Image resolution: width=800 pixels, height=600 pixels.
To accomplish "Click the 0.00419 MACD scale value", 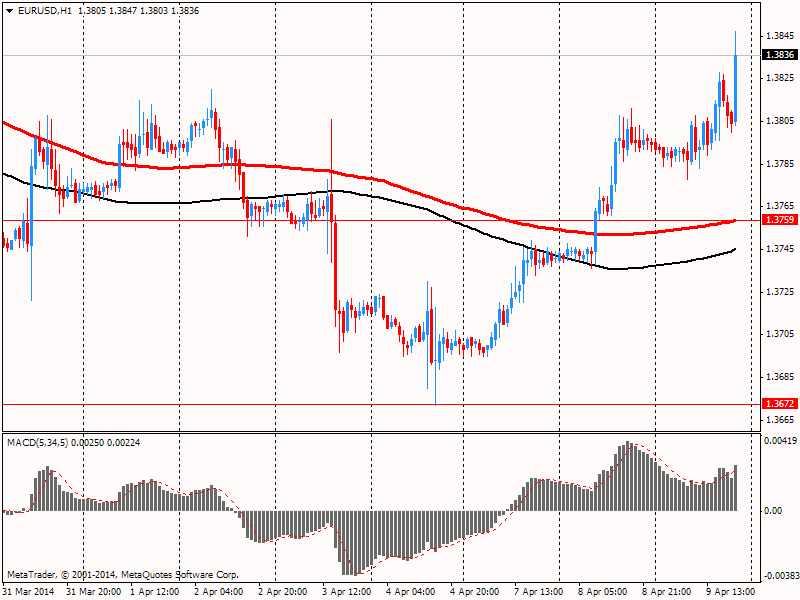I will pyautogui.click(x=781, y=440).
